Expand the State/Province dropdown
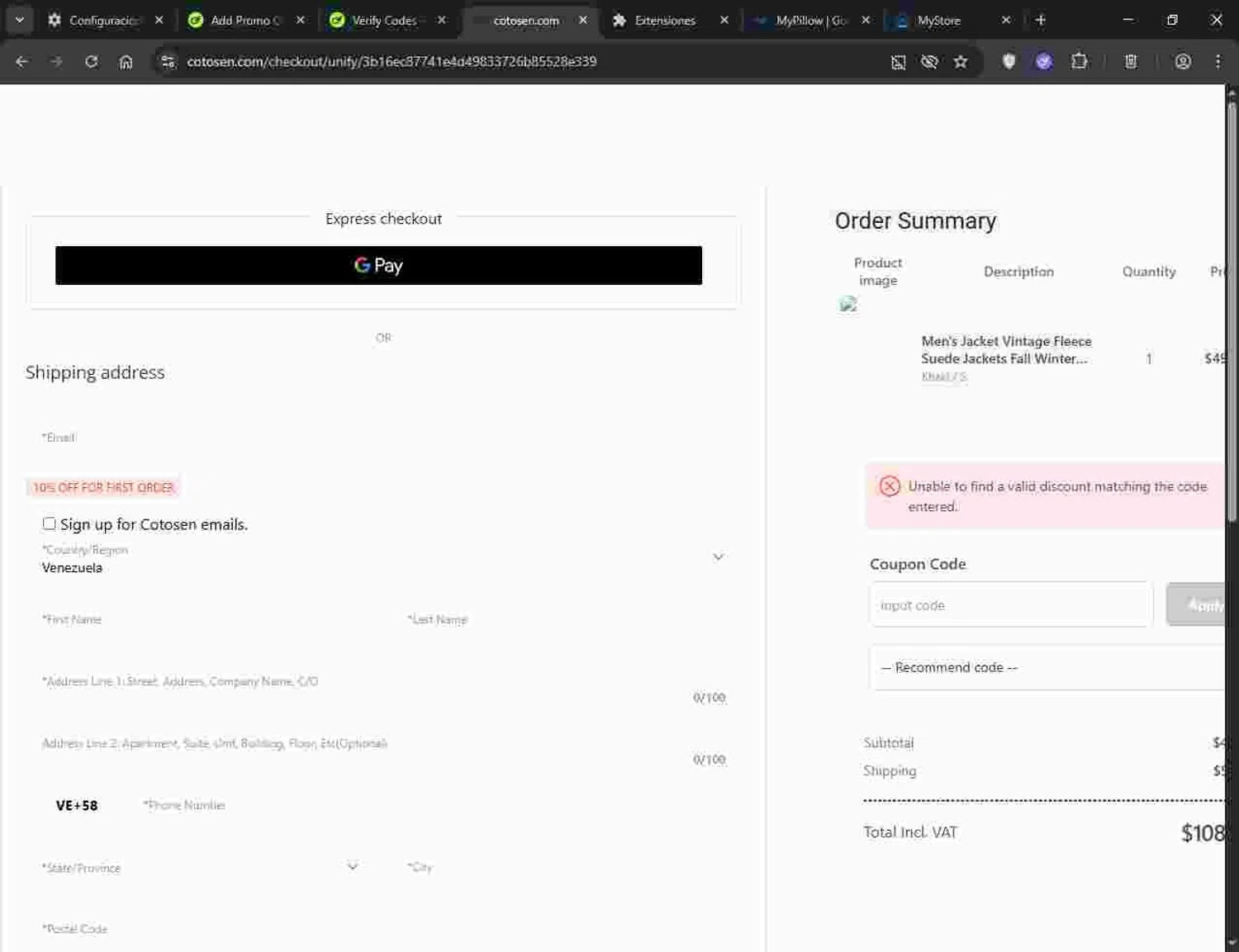The image size is (1239, 952). pos(201,867)
